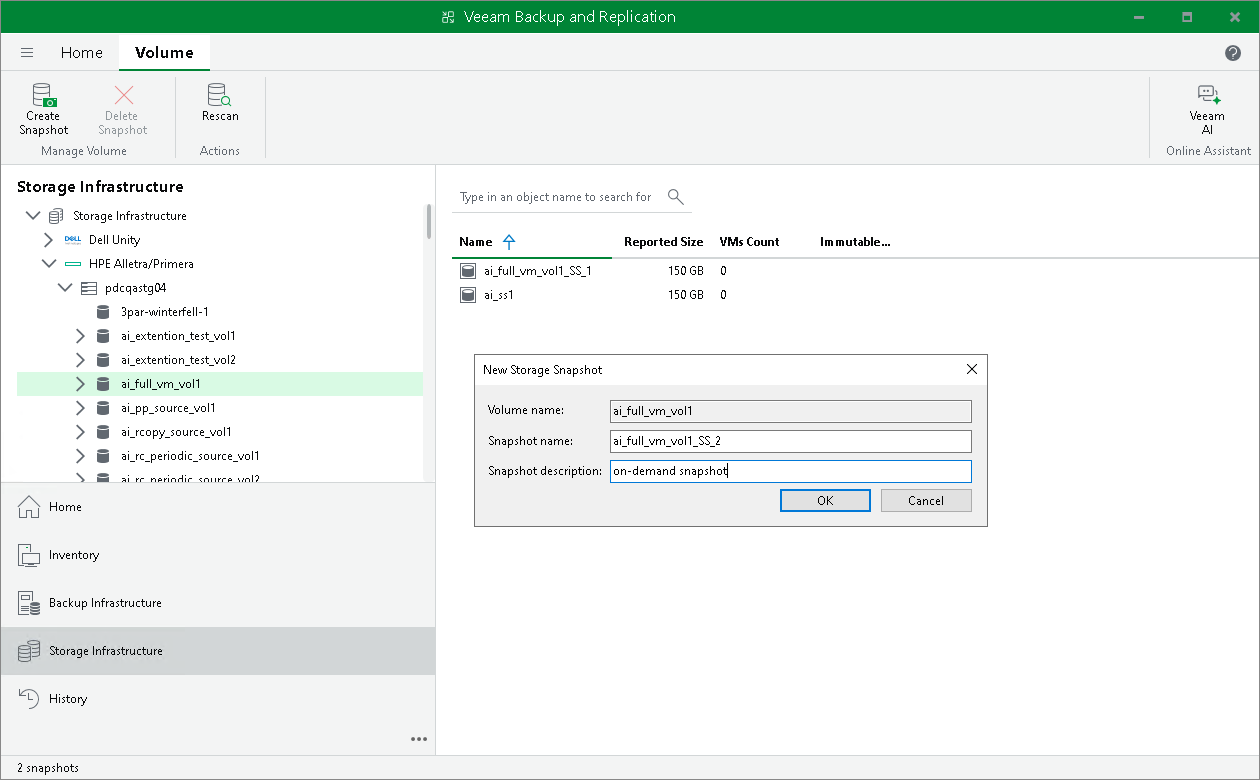Maximize the Veeam Backup and Replication window
The height and width of the screenshot is (780, 1260).
click(x=1187, y=17)
